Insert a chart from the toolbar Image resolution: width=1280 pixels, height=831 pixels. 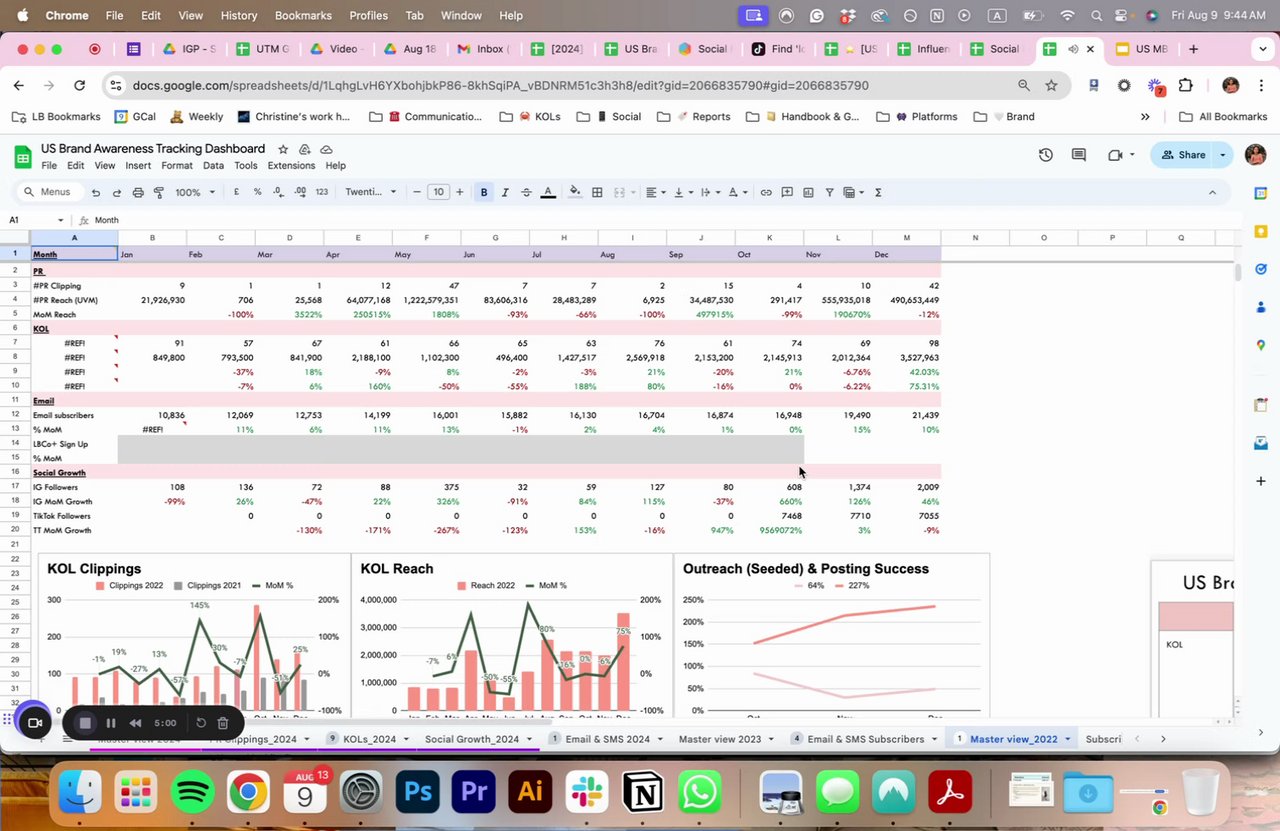[x=808, y=192]
